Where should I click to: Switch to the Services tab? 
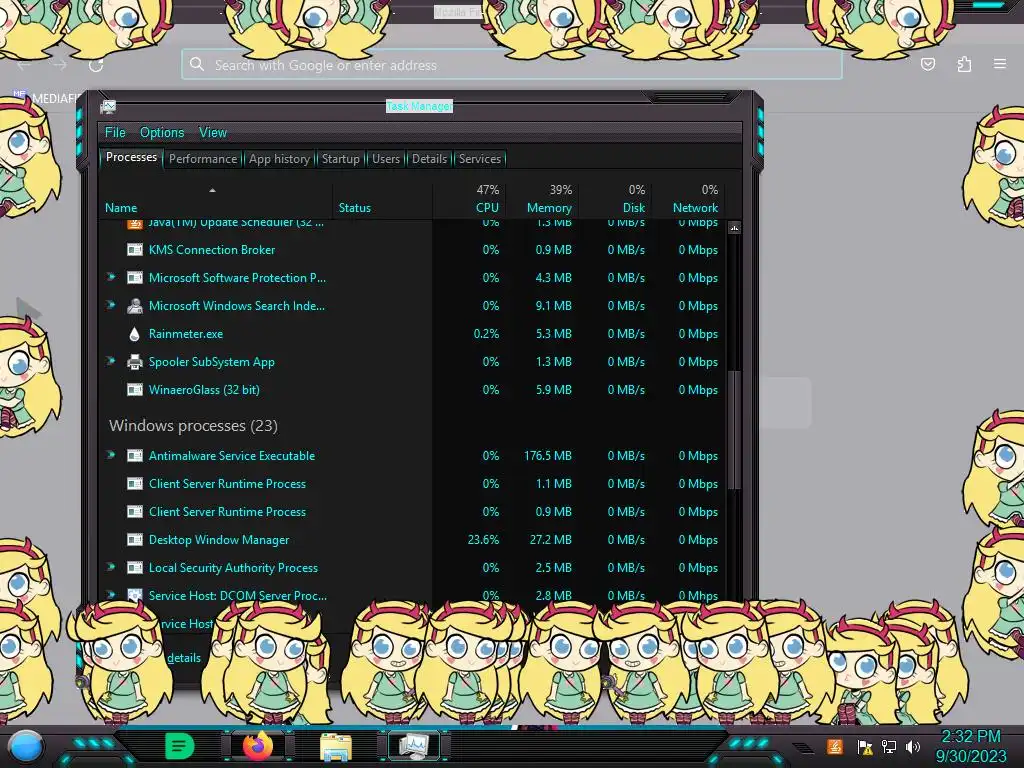click(479, 159)
